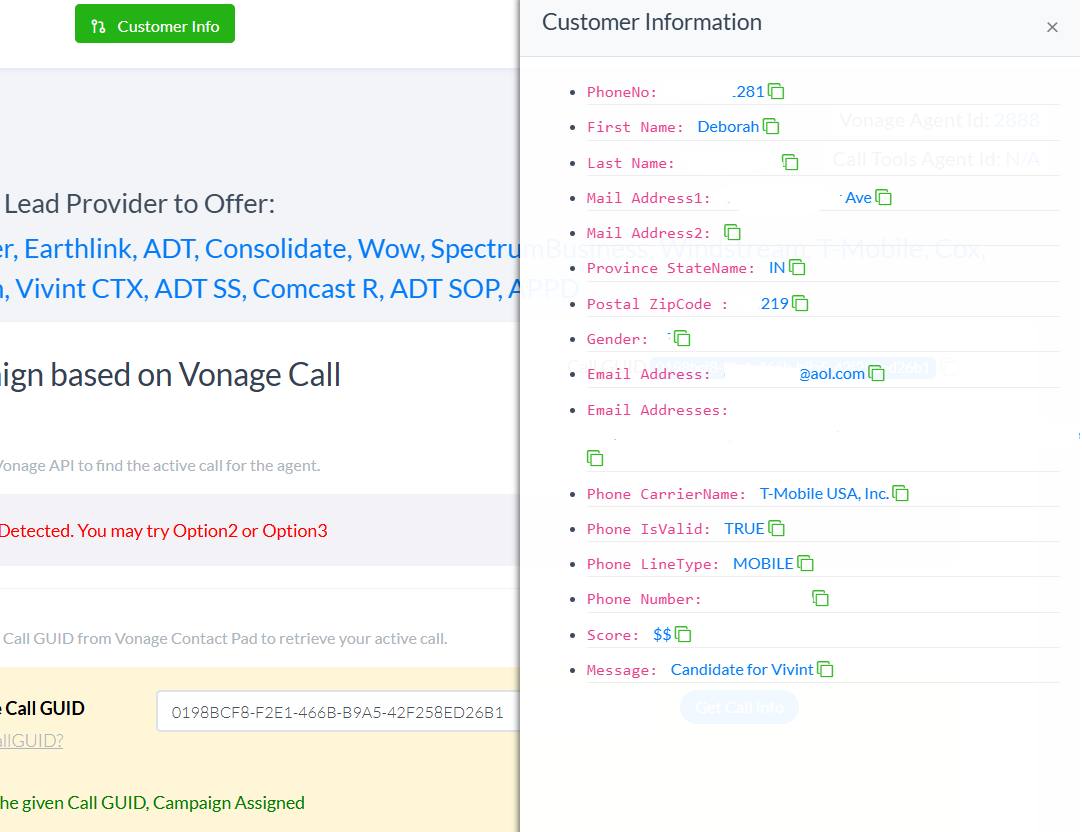Copy Phone CarrierName T-Mobile USA

[901, 493]
